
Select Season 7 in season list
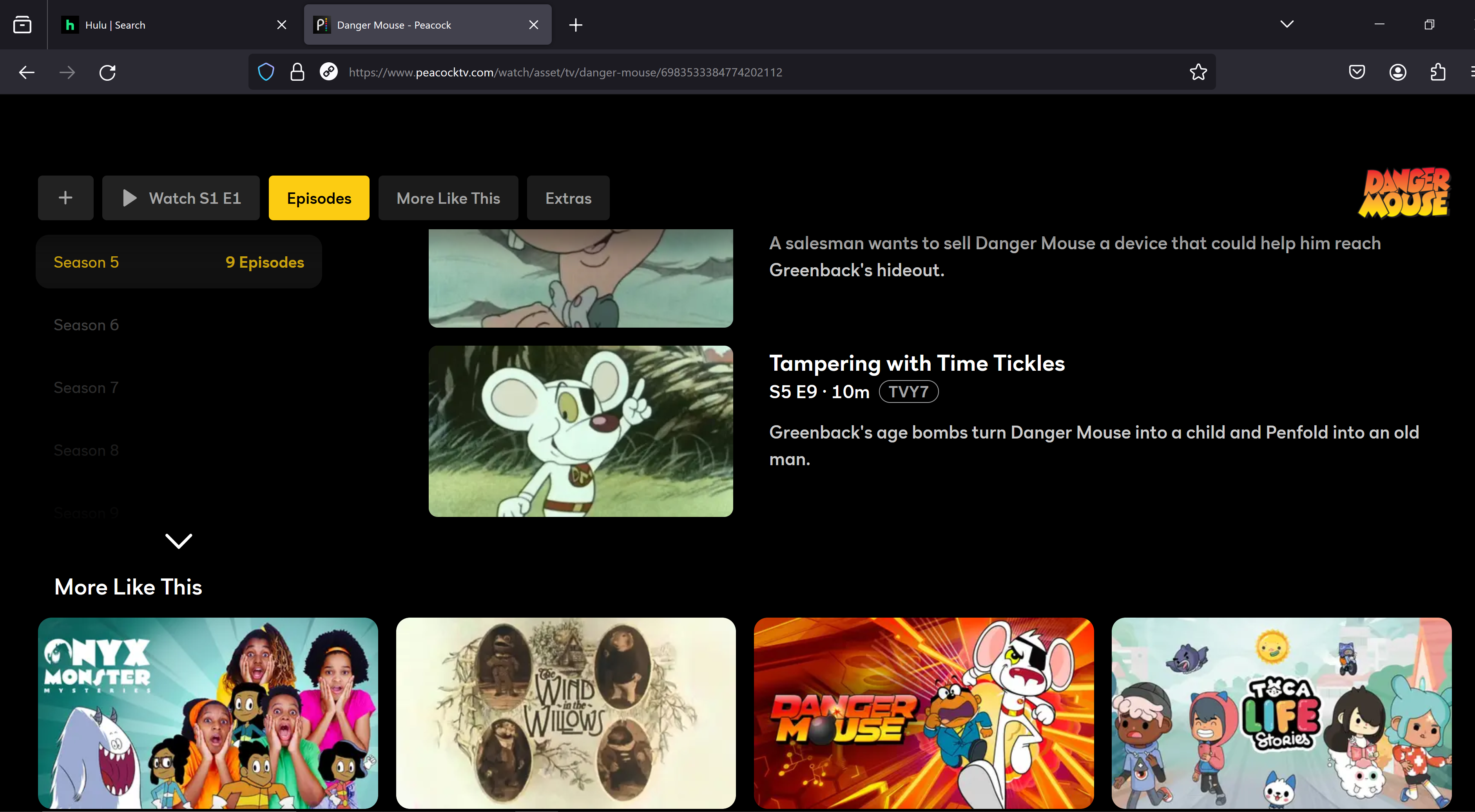pos(86,388)
